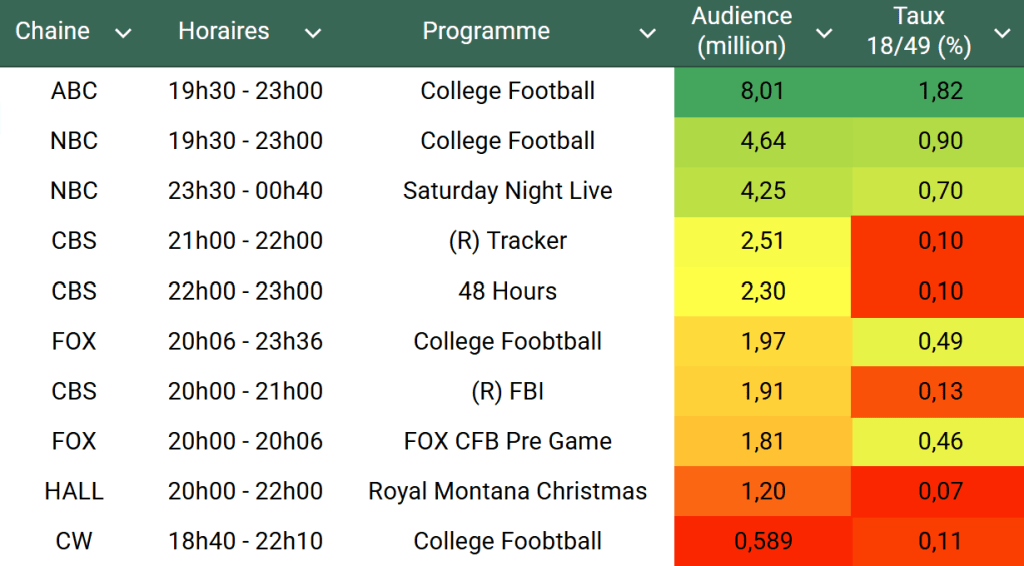Select the Saturday Night Live programme cell
The width and height of the screenshot is (1024, 566).
[507, 191]
